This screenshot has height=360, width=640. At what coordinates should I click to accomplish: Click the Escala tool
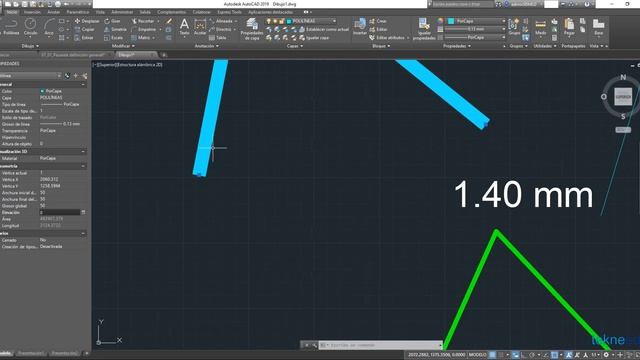(x=113, y=38)
